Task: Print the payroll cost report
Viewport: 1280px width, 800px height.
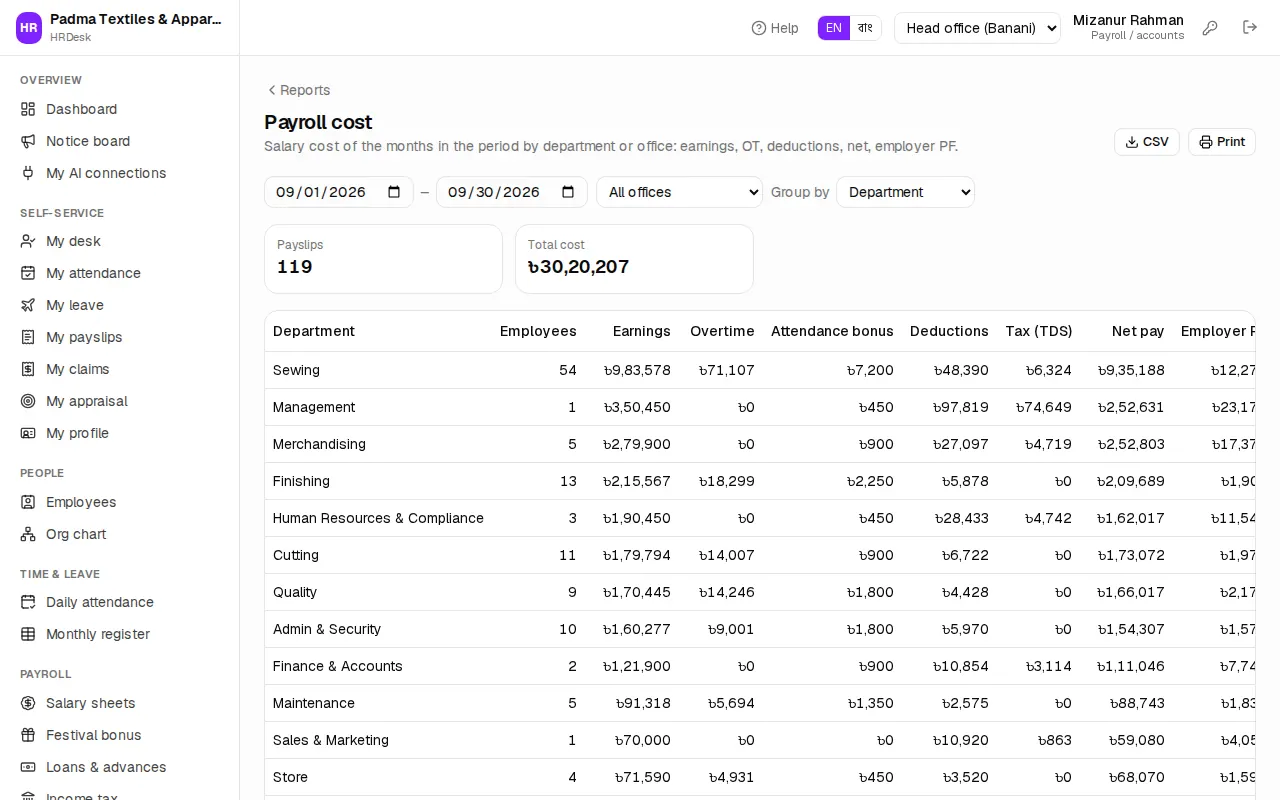Action: tap(1222, 142)
